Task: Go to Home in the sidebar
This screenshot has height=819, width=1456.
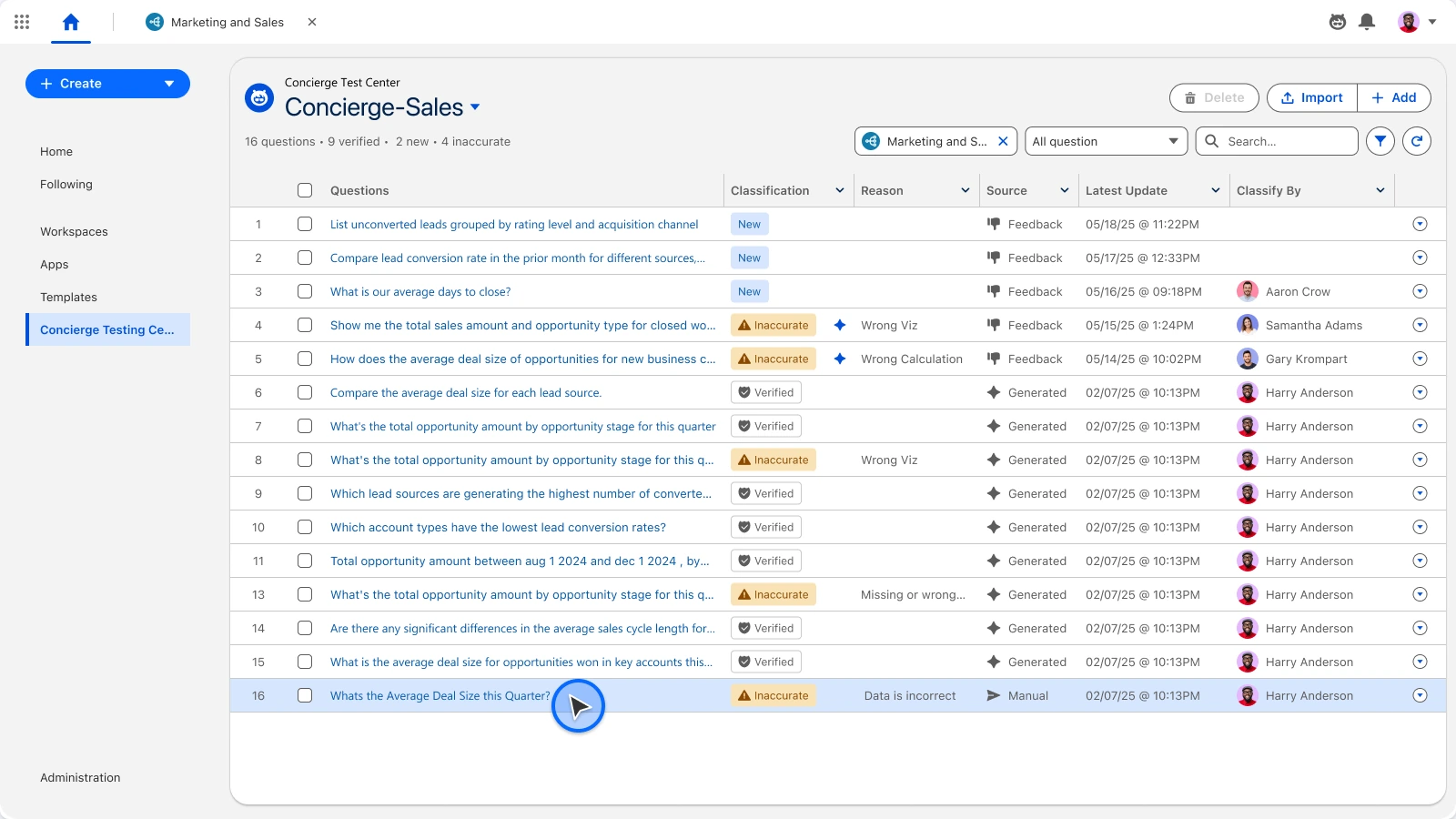Action: tap(56, 151)
